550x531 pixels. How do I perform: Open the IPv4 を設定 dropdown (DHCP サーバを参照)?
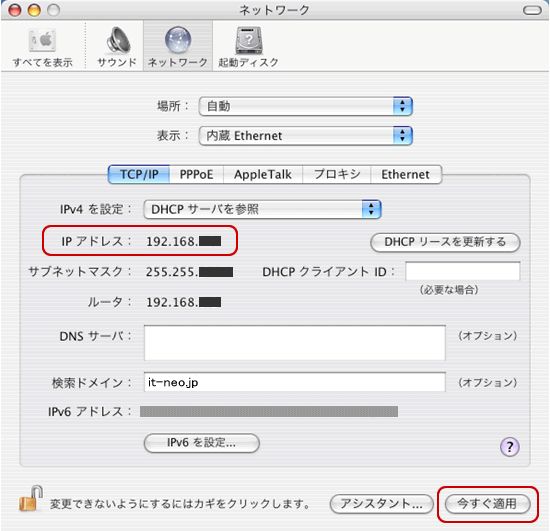(x=262, y=209)
